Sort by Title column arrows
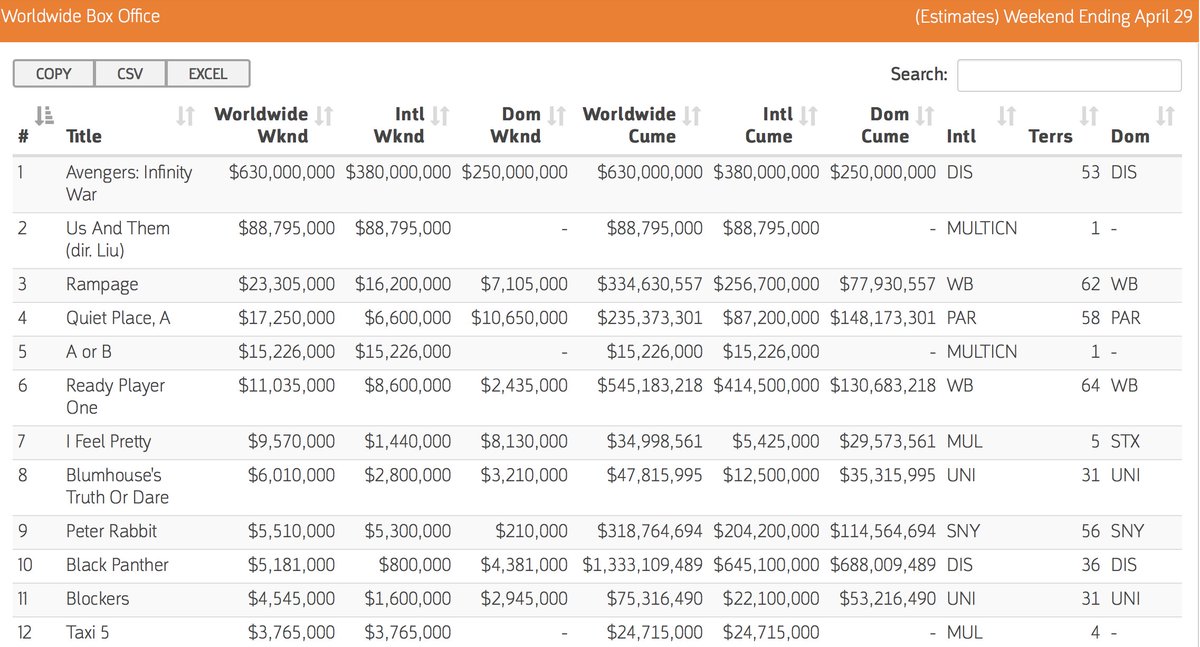Image resolution: width=1200 pixels, height=647 pixels. point(185,115)
